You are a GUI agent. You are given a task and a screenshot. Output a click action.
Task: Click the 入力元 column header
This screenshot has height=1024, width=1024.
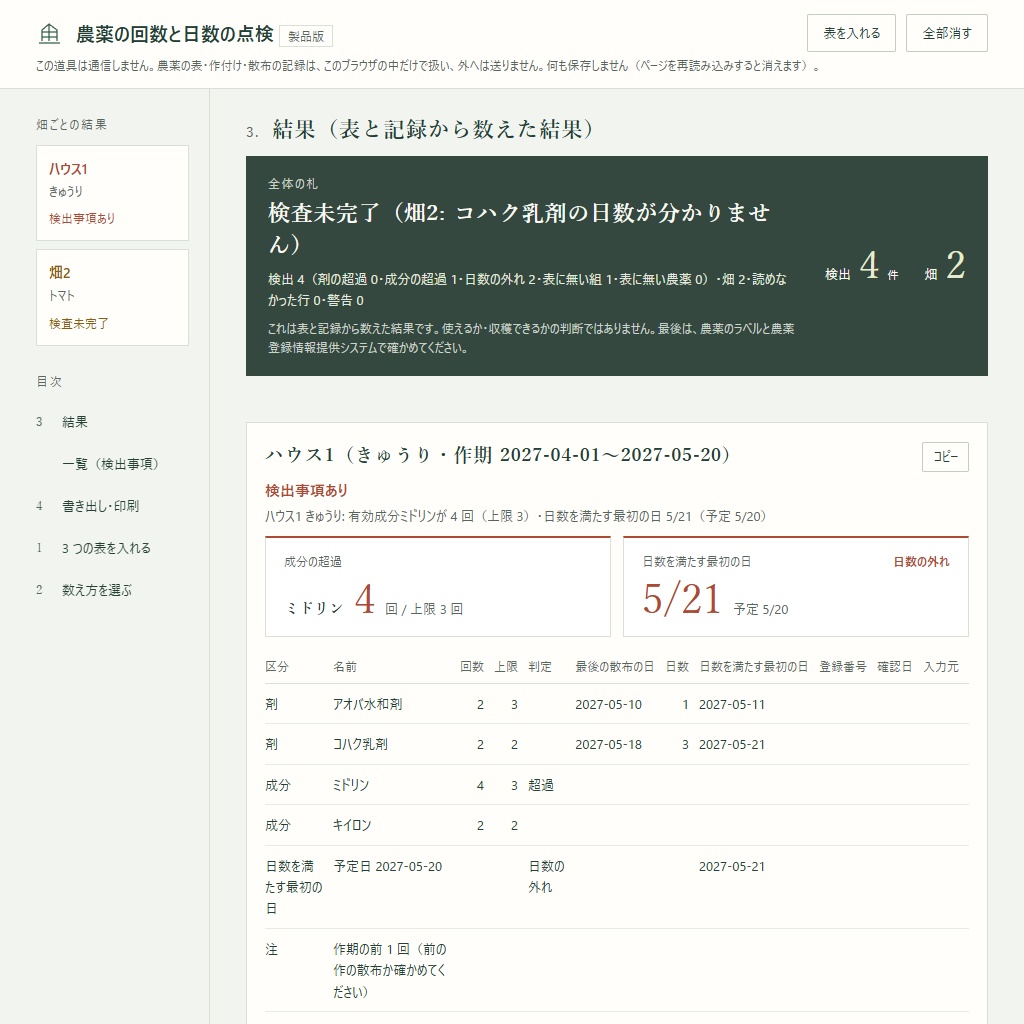(x=941, y=667)
